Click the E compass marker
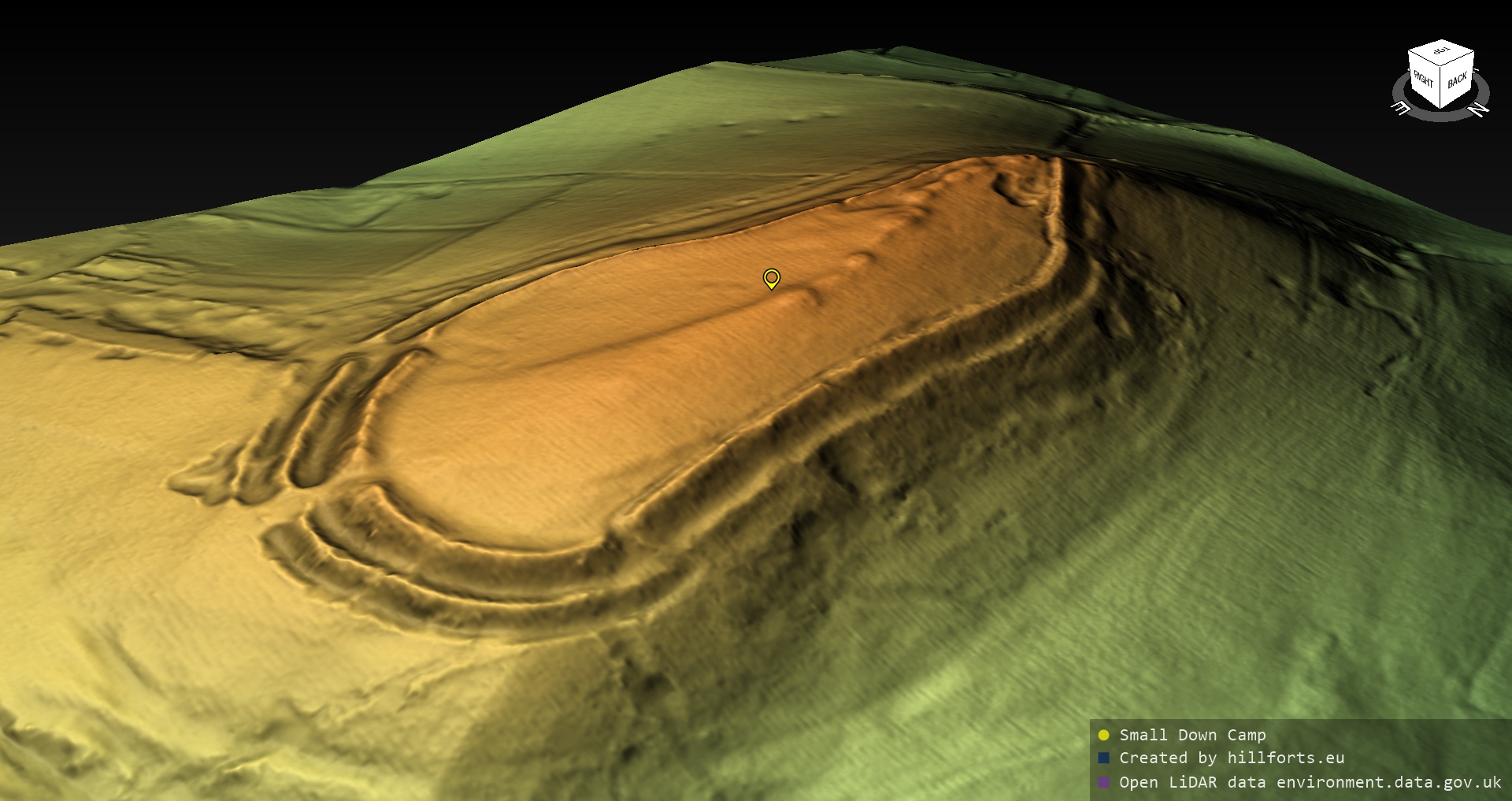Viewport: 1512px width, 801px height. (x=1401, y=109)
